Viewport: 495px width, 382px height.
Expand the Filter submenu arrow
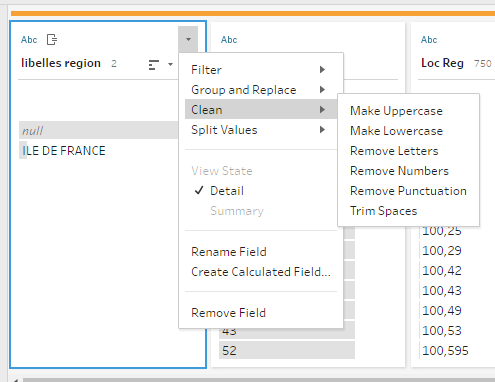point(322,69)
